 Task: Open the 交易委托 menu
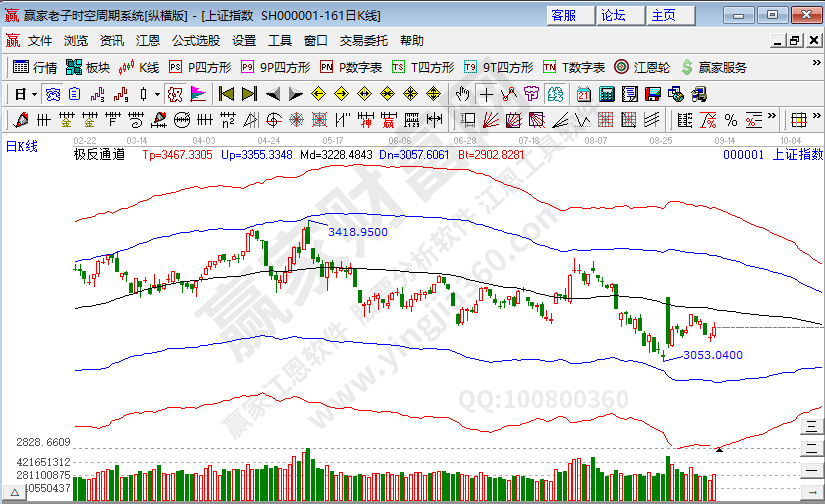[364, 41]
